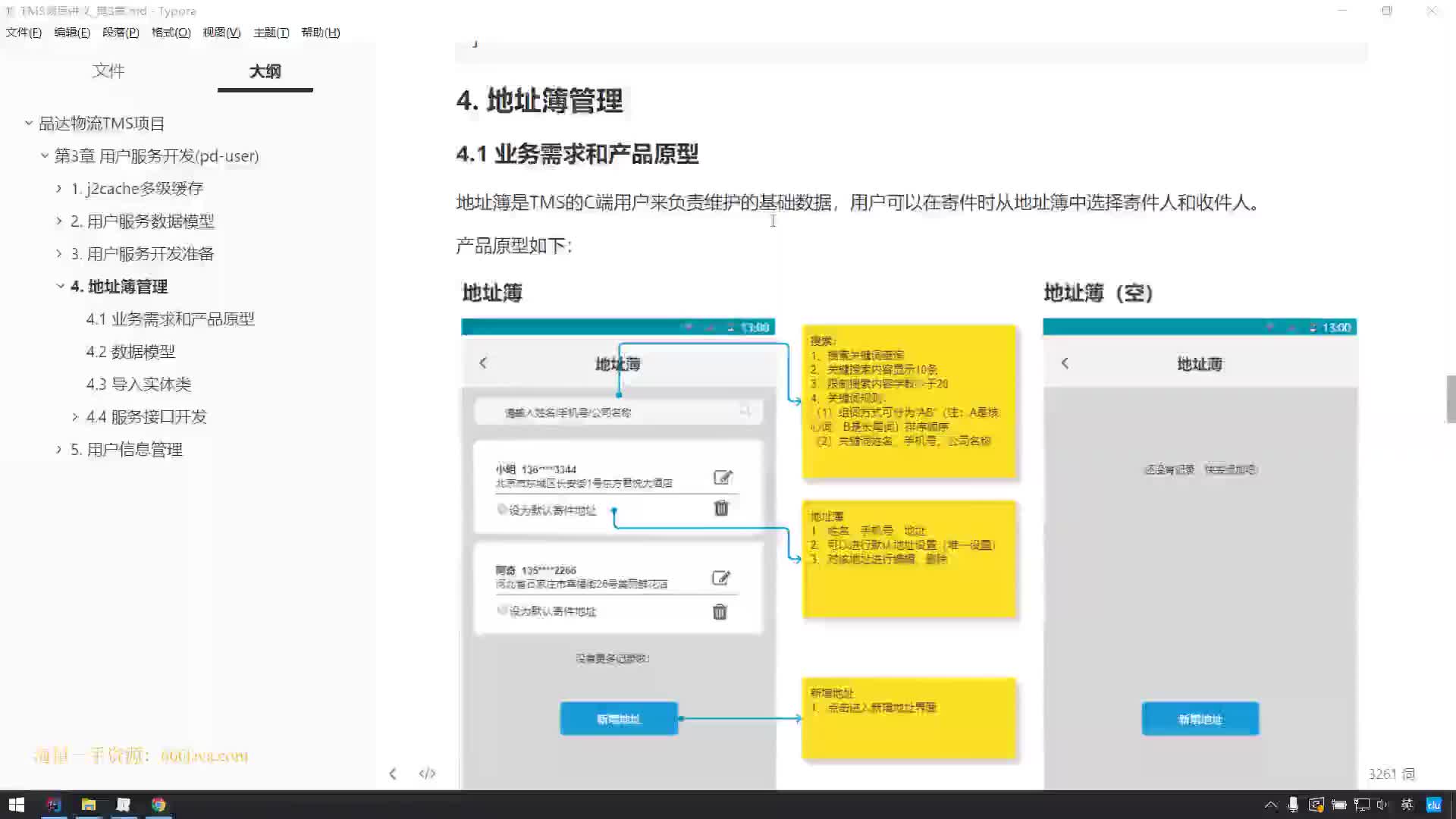Go to 4.4 服务接口开发 outline item
Viewport: 1456px width, 819px height.
coord(146,416)
